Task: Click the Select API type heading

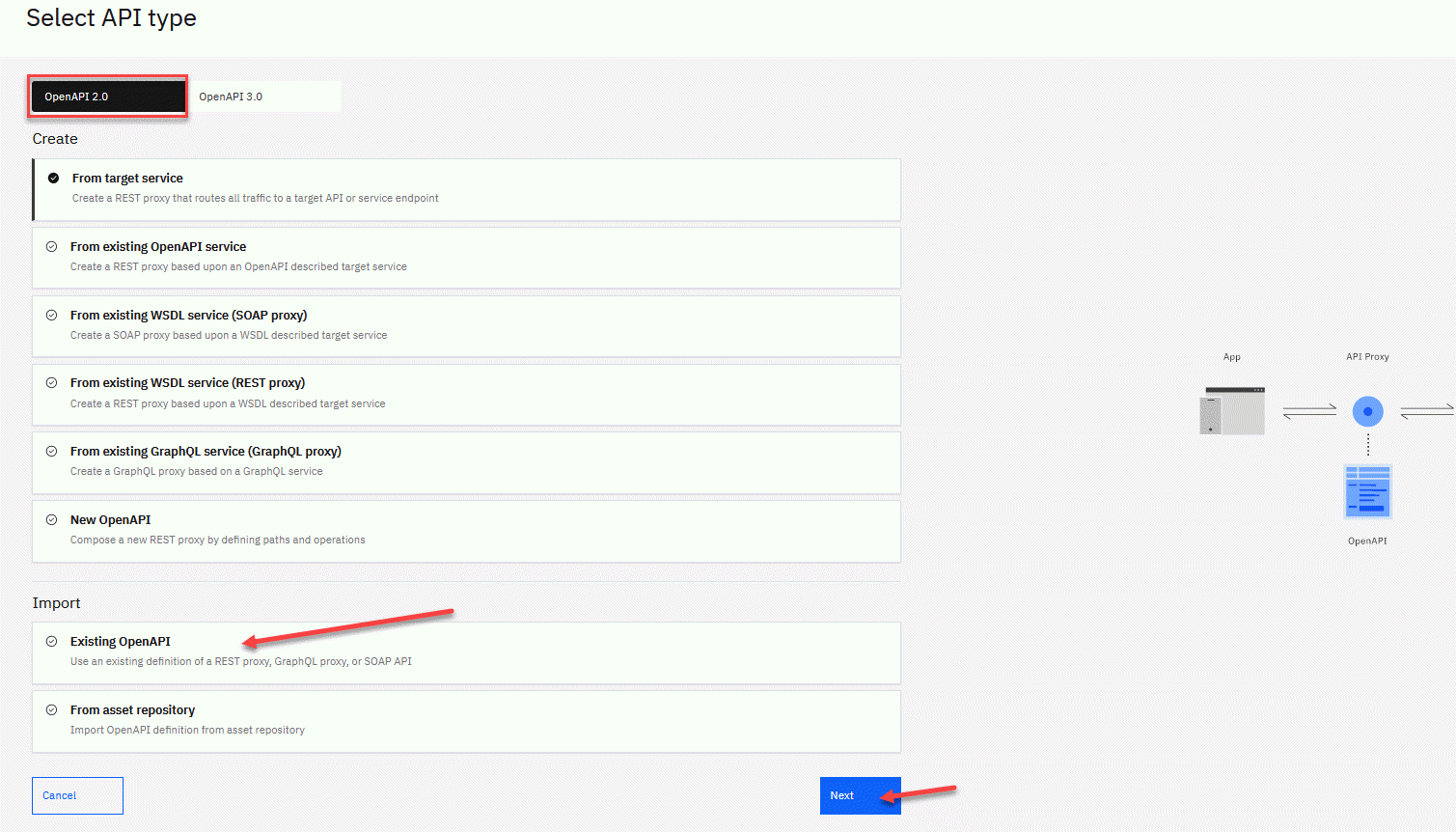Action: pyautogui.click(x=111, y=18)
